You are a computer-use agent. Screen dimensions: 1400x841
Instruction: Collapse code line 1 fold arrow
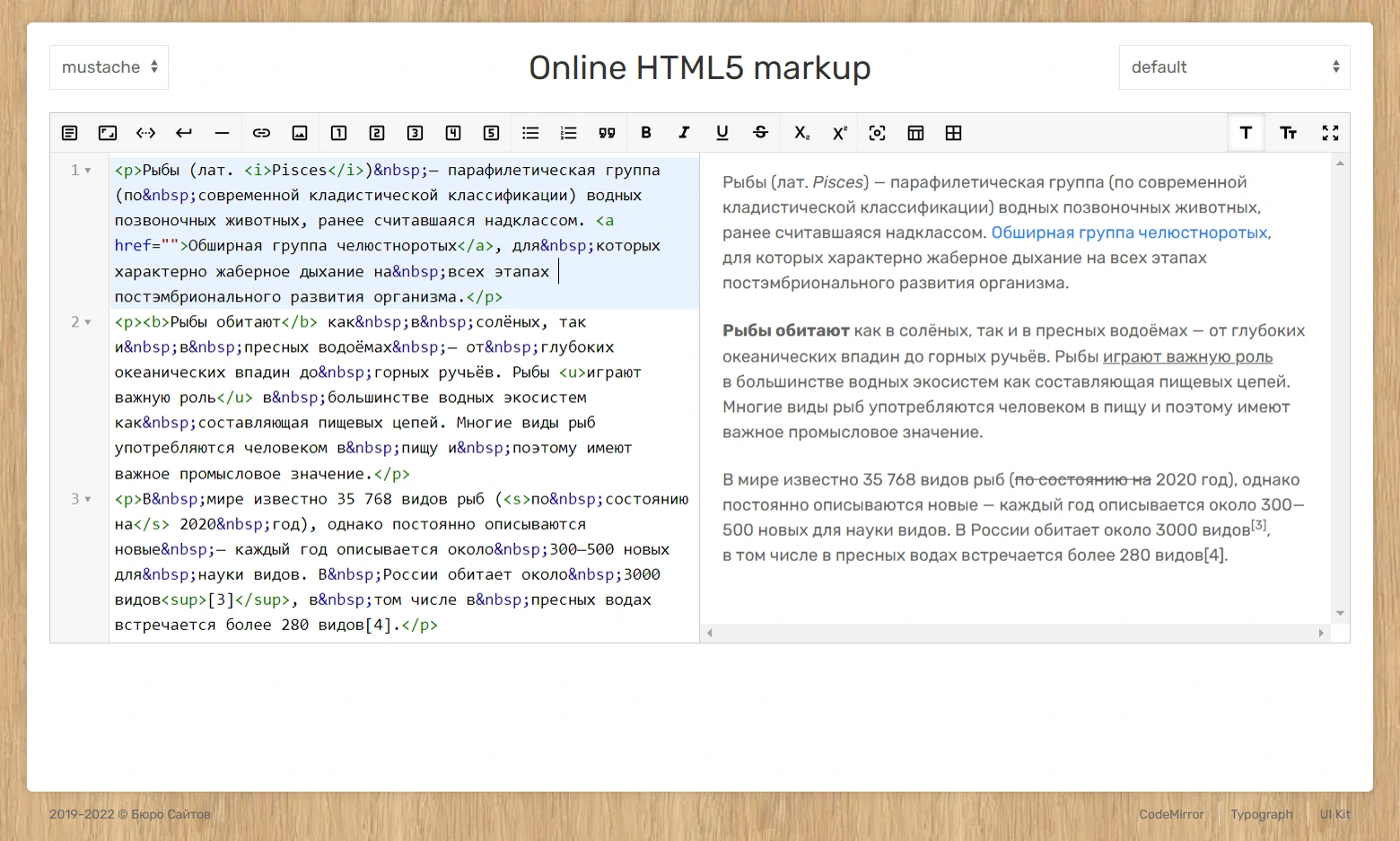coord(88,171)
